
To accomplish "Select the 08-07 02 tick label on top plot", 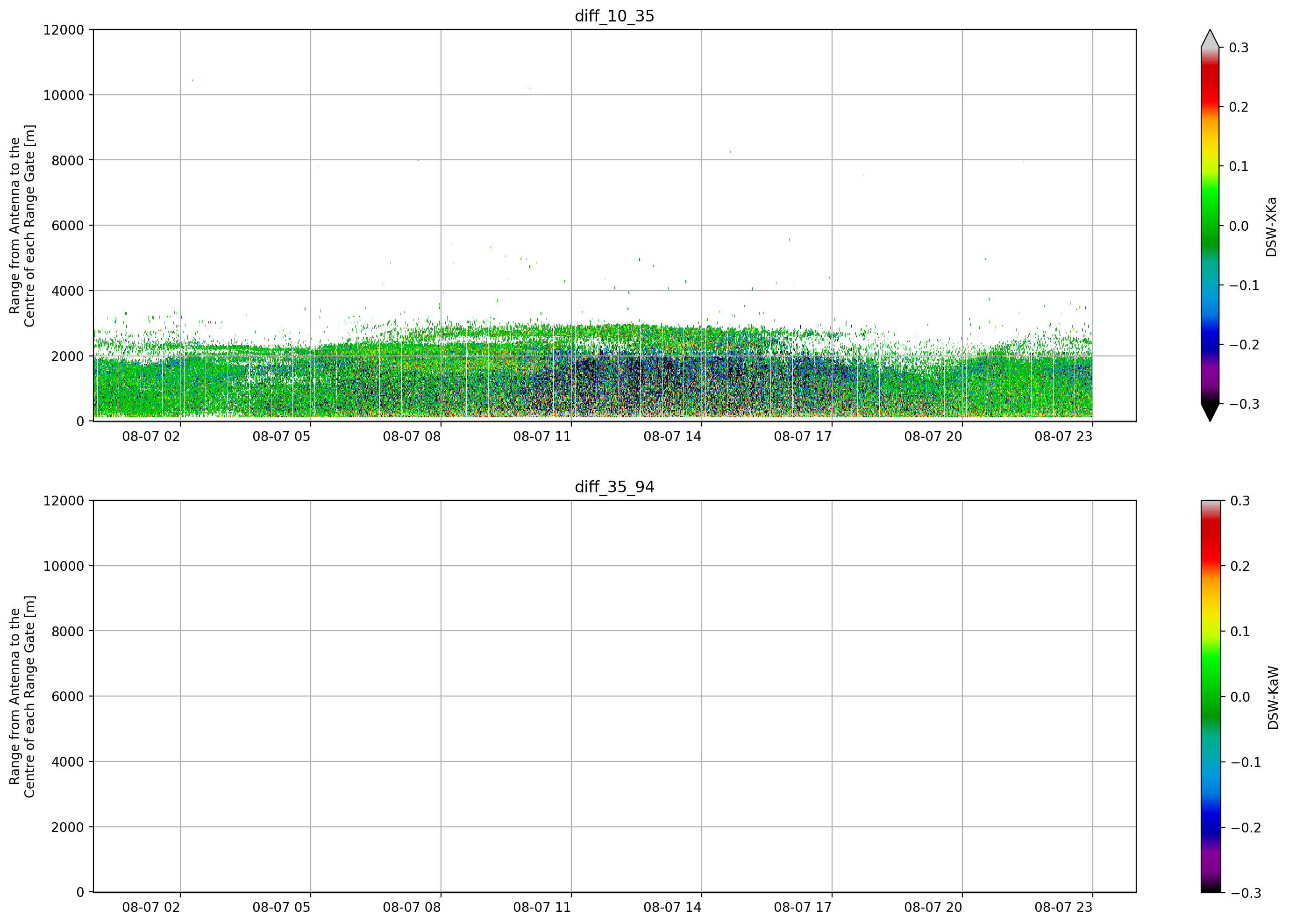I will 150,436.
